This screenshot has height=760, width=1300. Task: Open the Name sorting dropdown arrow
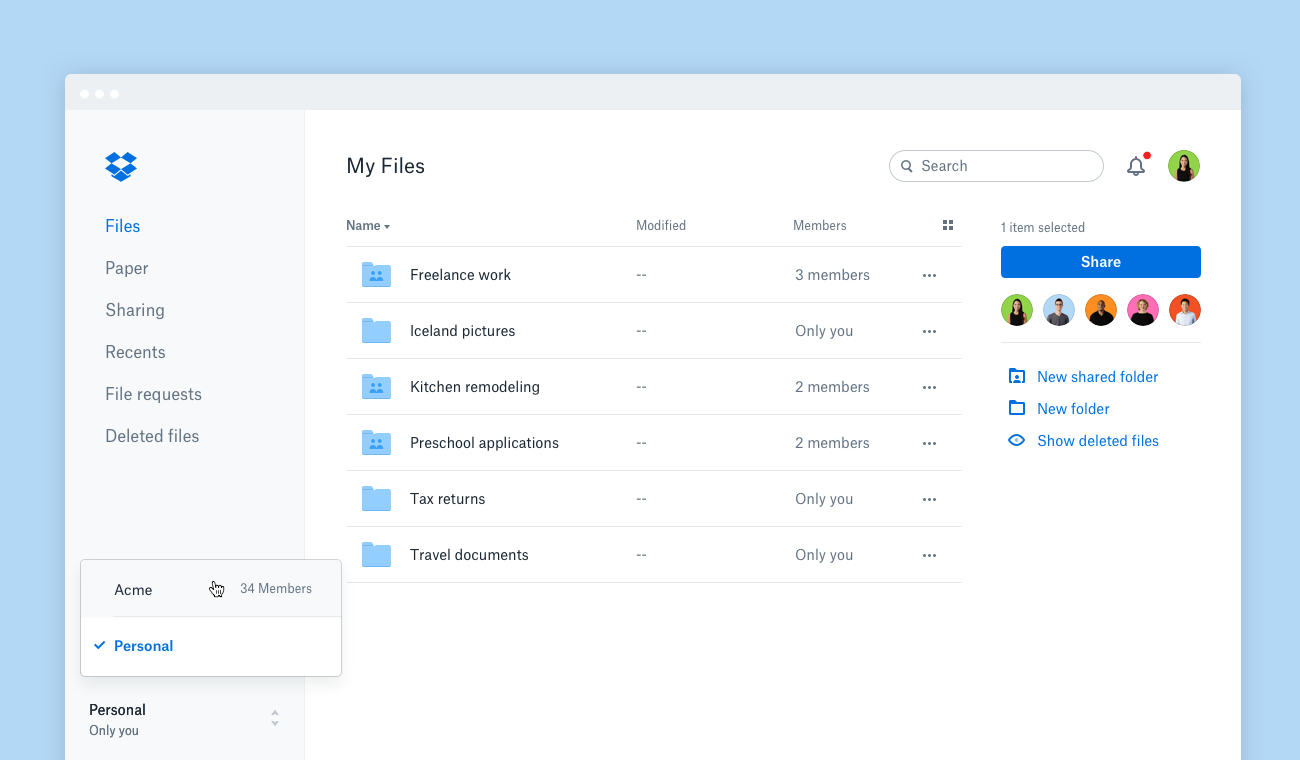(387, 226)
